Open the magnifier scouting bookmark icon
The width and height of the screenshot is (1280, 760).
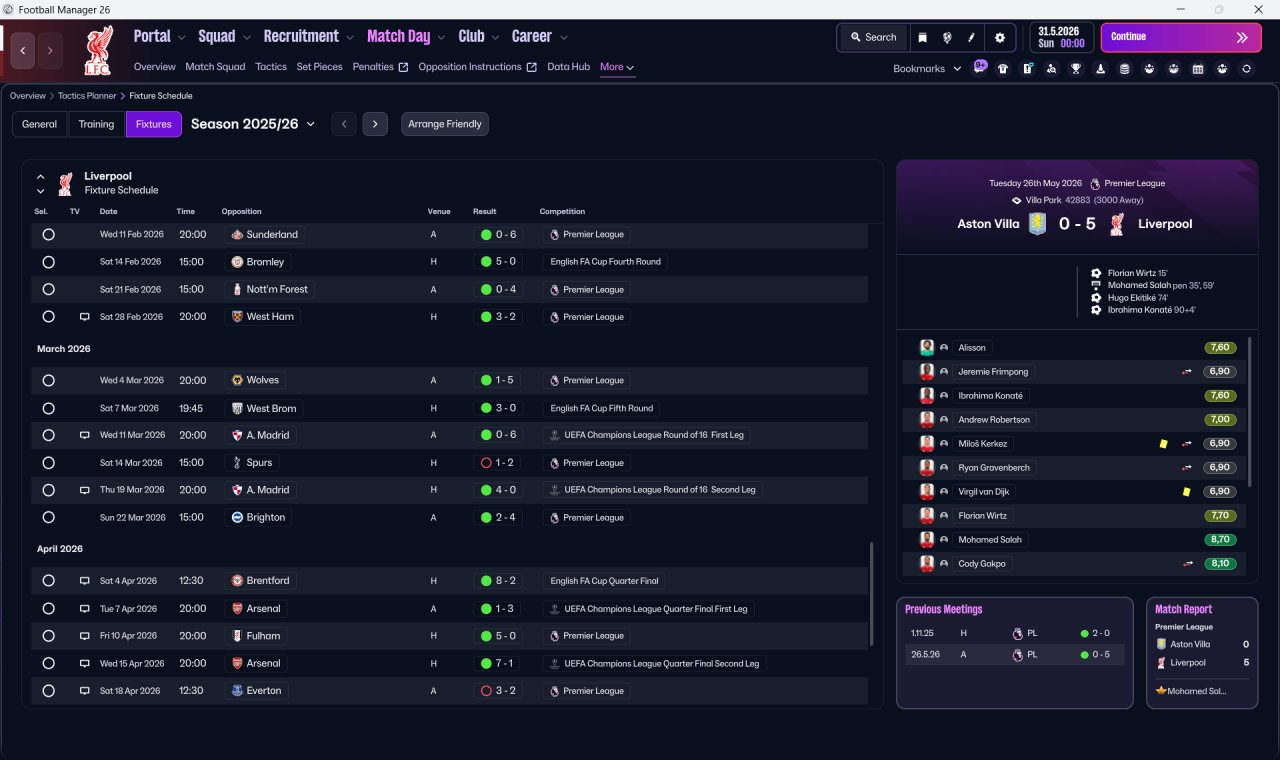(1051, 69)
